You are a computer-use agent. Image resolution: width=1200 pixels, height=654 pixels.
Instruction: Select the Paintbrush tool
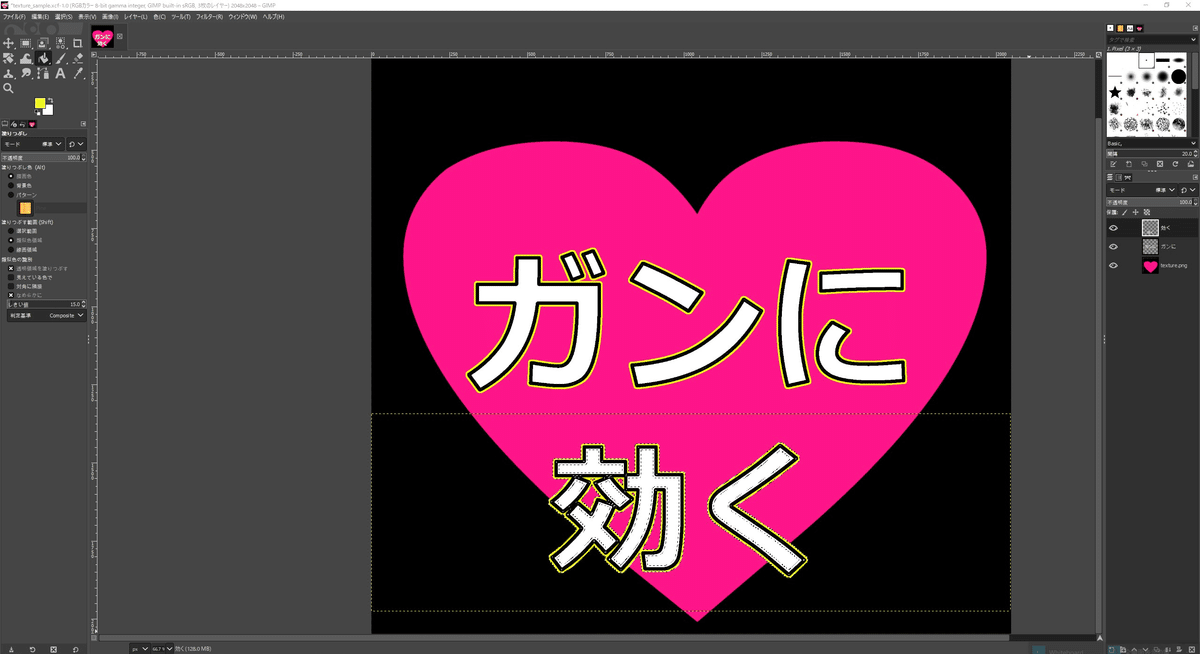(60, 59)
